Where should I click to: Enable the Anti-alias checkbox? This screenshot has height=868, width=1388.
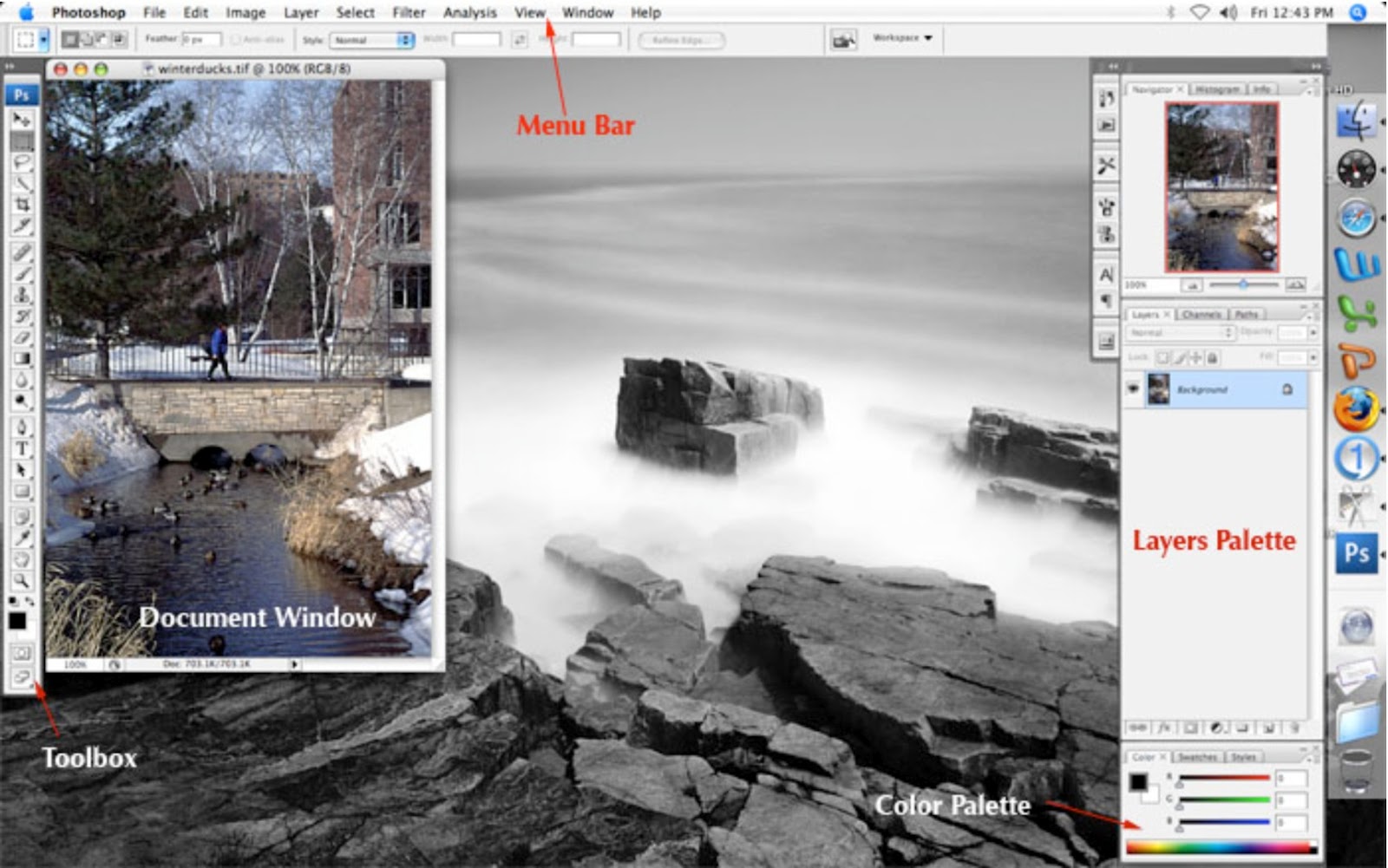(x=238, y=38)
